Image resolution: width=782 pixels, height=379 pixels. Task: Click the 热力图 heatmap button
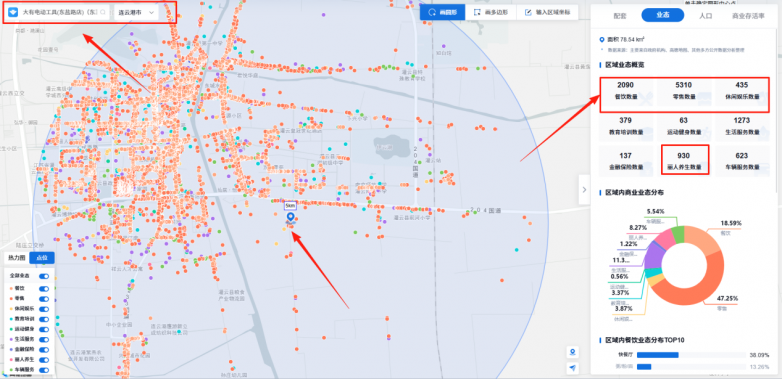(16, 258)
